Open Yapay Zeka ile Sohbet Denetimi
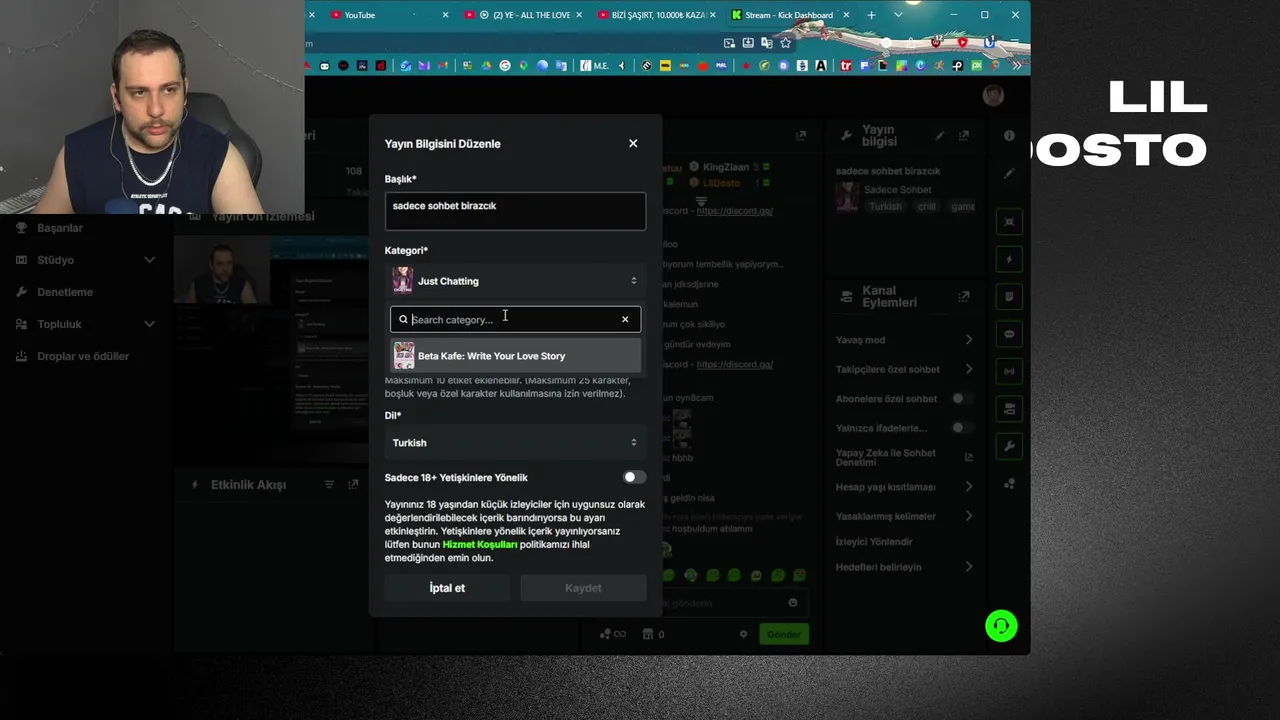This screenshot has width=1280, height=720. point(905,457)
